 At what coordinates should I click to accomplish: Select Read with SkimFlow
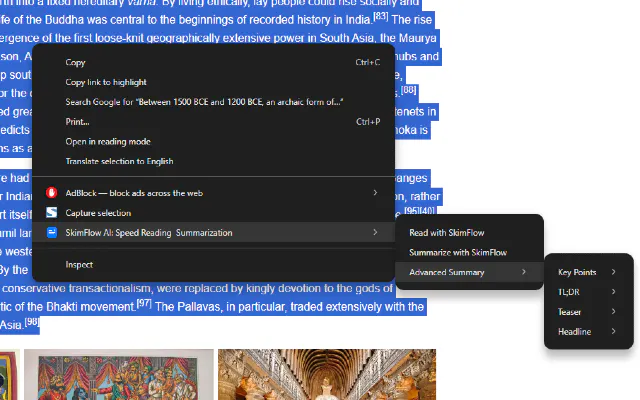tap(469, 233)
